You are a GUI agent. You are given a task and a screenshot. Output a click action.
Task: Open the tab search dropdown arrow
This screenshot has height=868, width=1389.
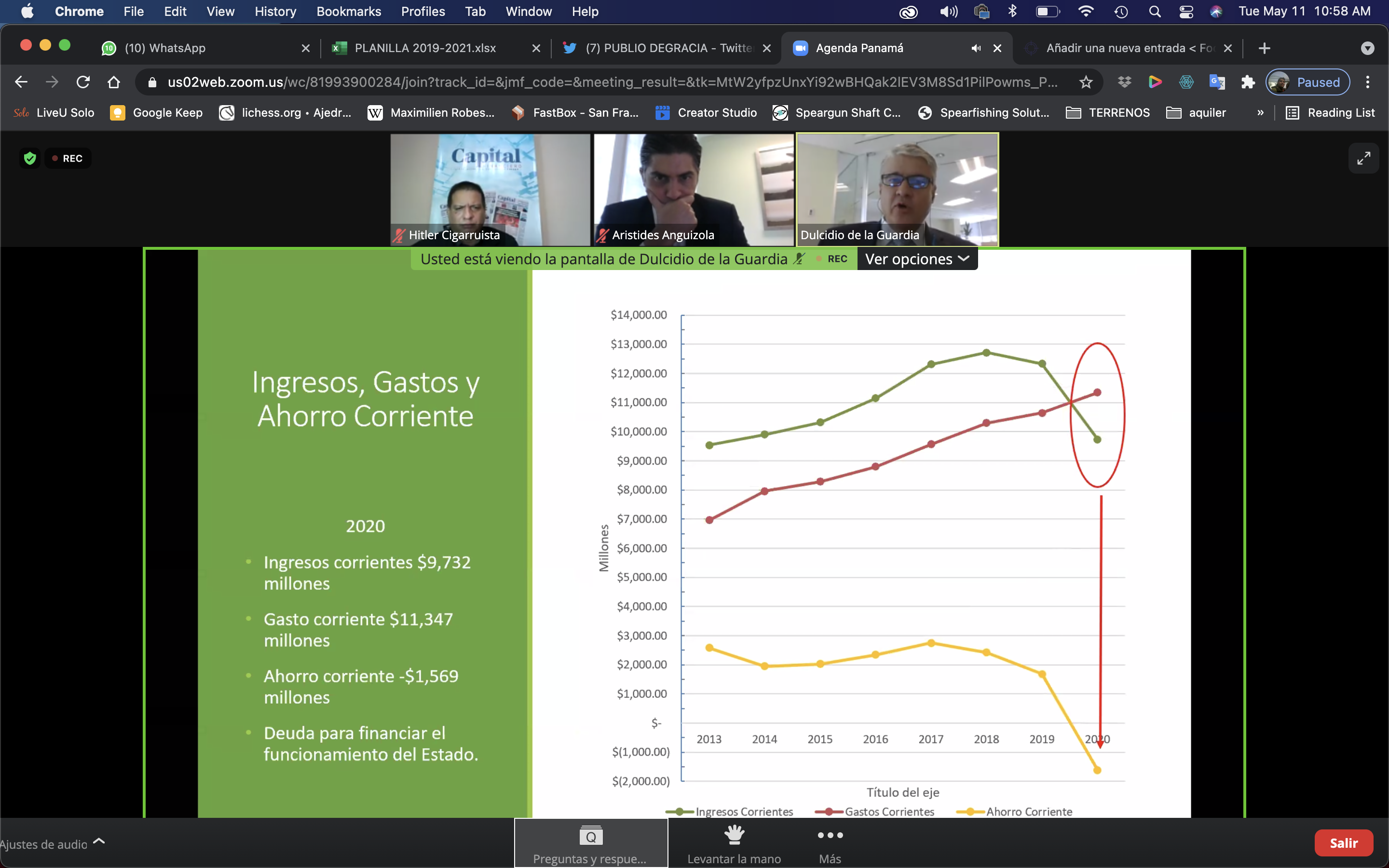pos(1368,48)
